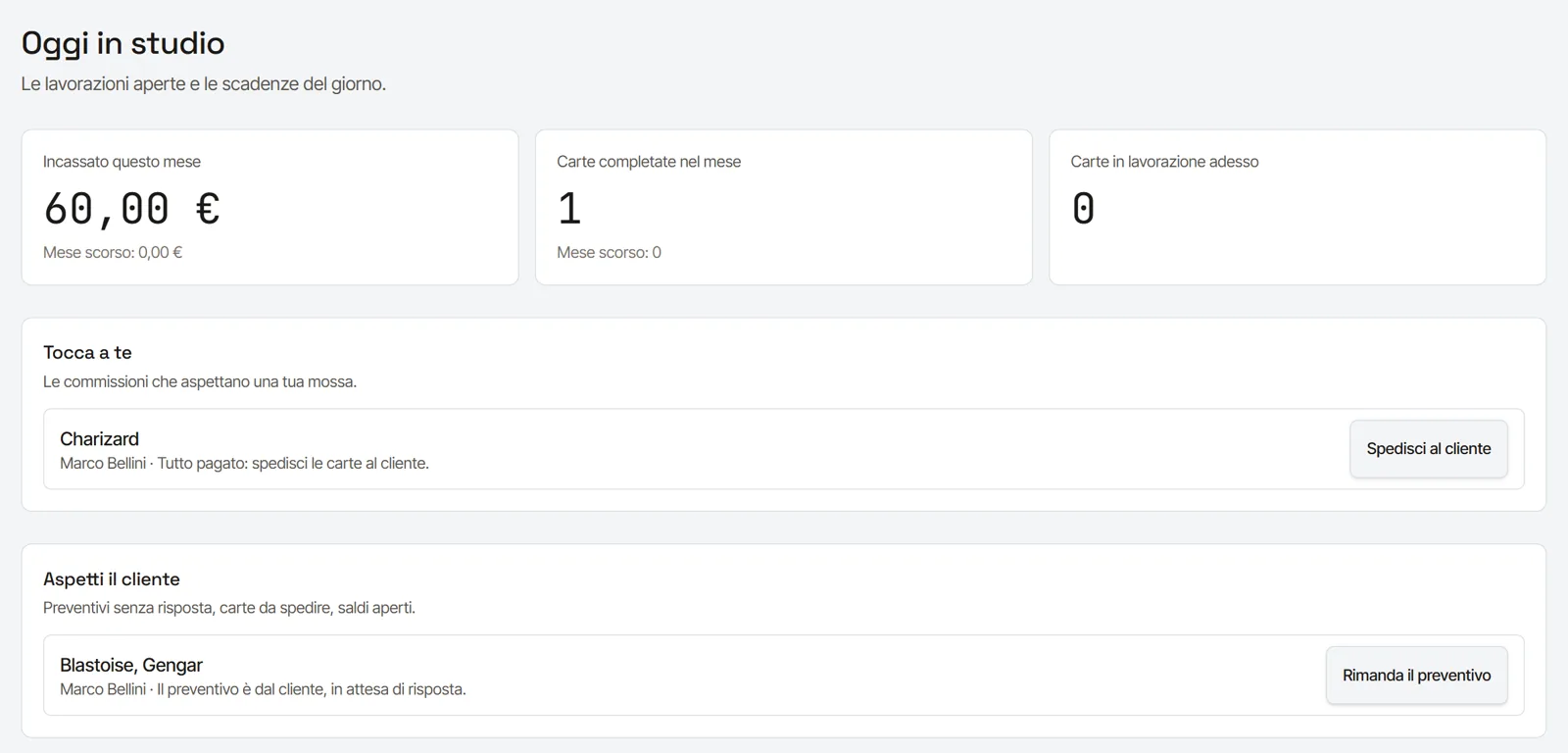1568x753 pixels.
Task: Click the Spedisci al cliente button
Action: (1428, 449)
